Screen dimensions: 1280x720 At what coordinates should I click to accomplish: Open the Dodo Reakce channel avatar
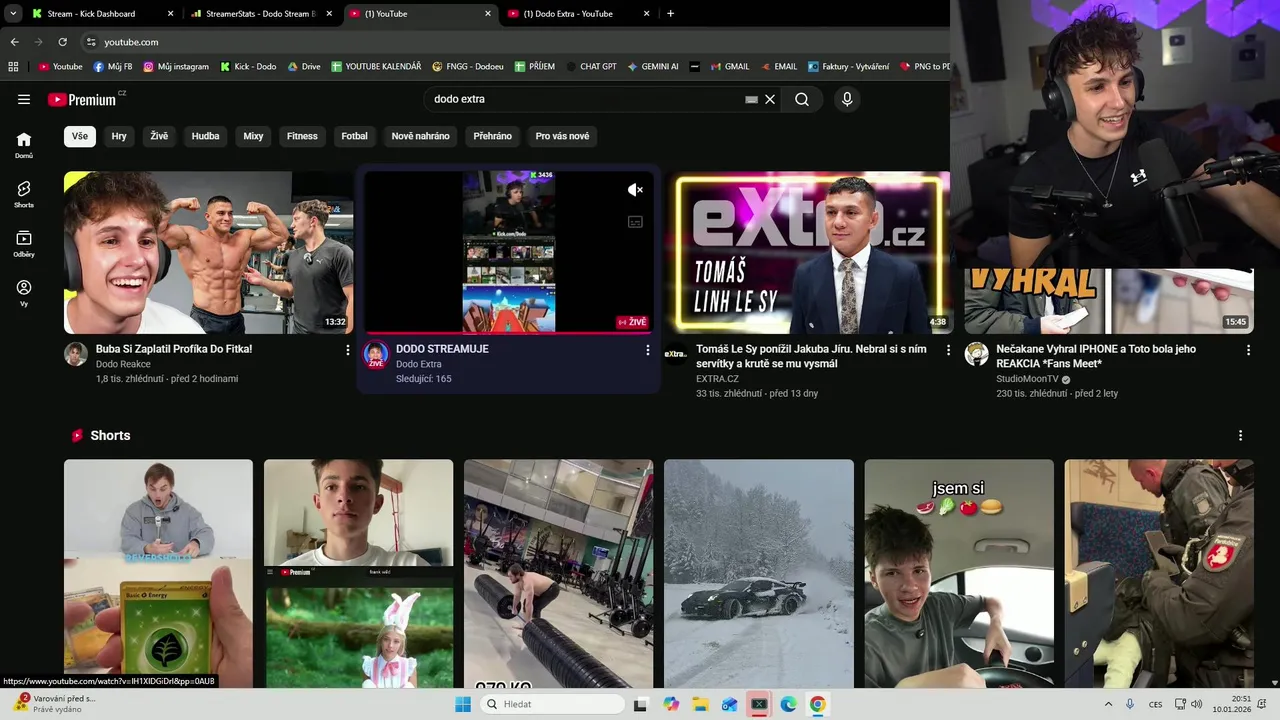[x=76, y=354]
